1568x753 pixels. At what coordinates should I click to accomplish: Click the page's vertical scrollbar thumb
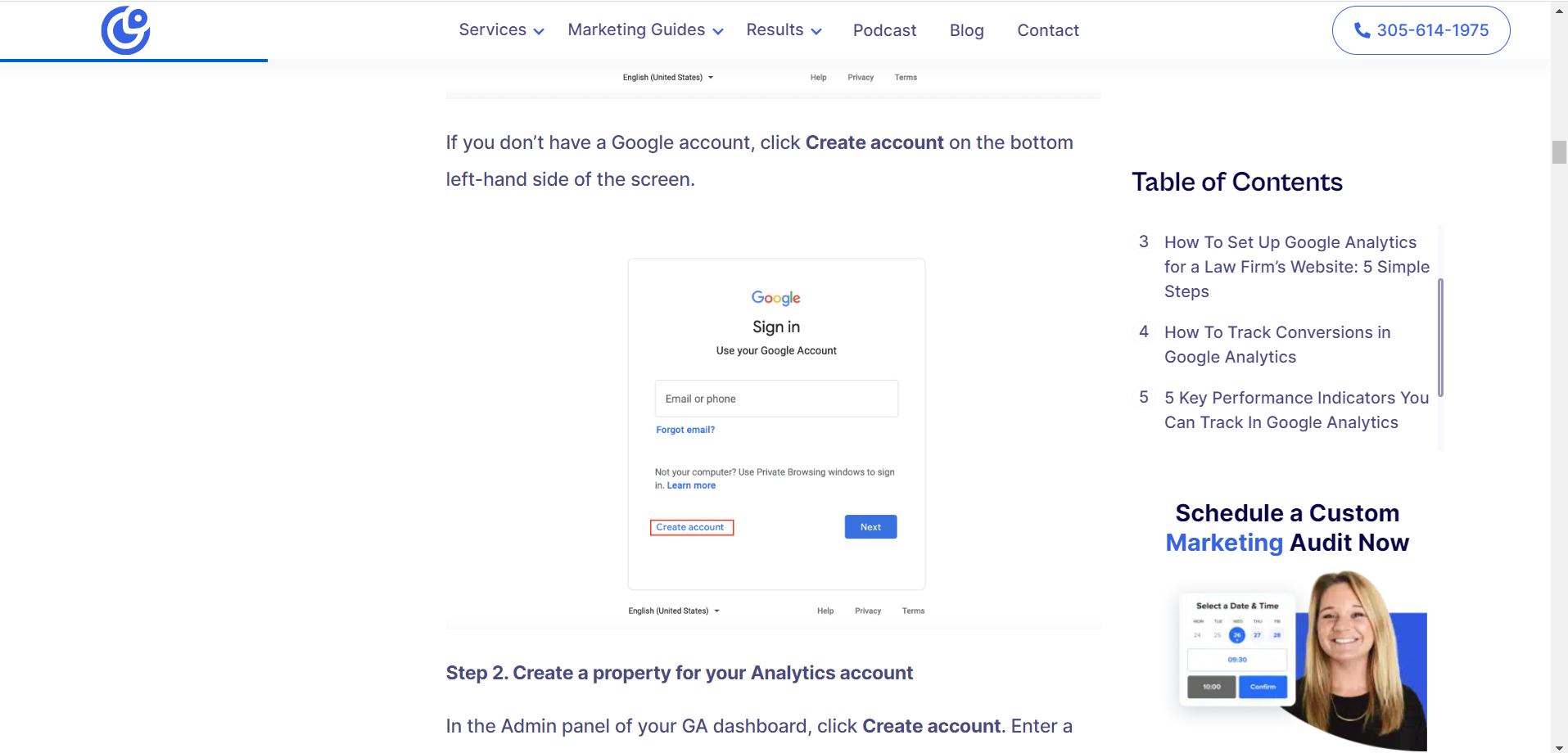1559,152
